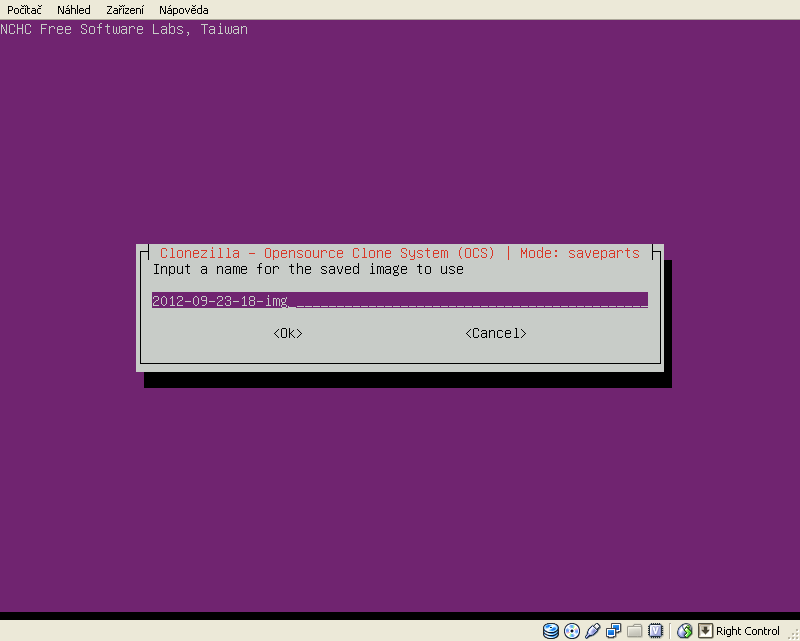Click the hard disk activity icon
Image resolution: width=800 pixels, height=641 pixels.
pyautogui.click(x=551, y=631)
